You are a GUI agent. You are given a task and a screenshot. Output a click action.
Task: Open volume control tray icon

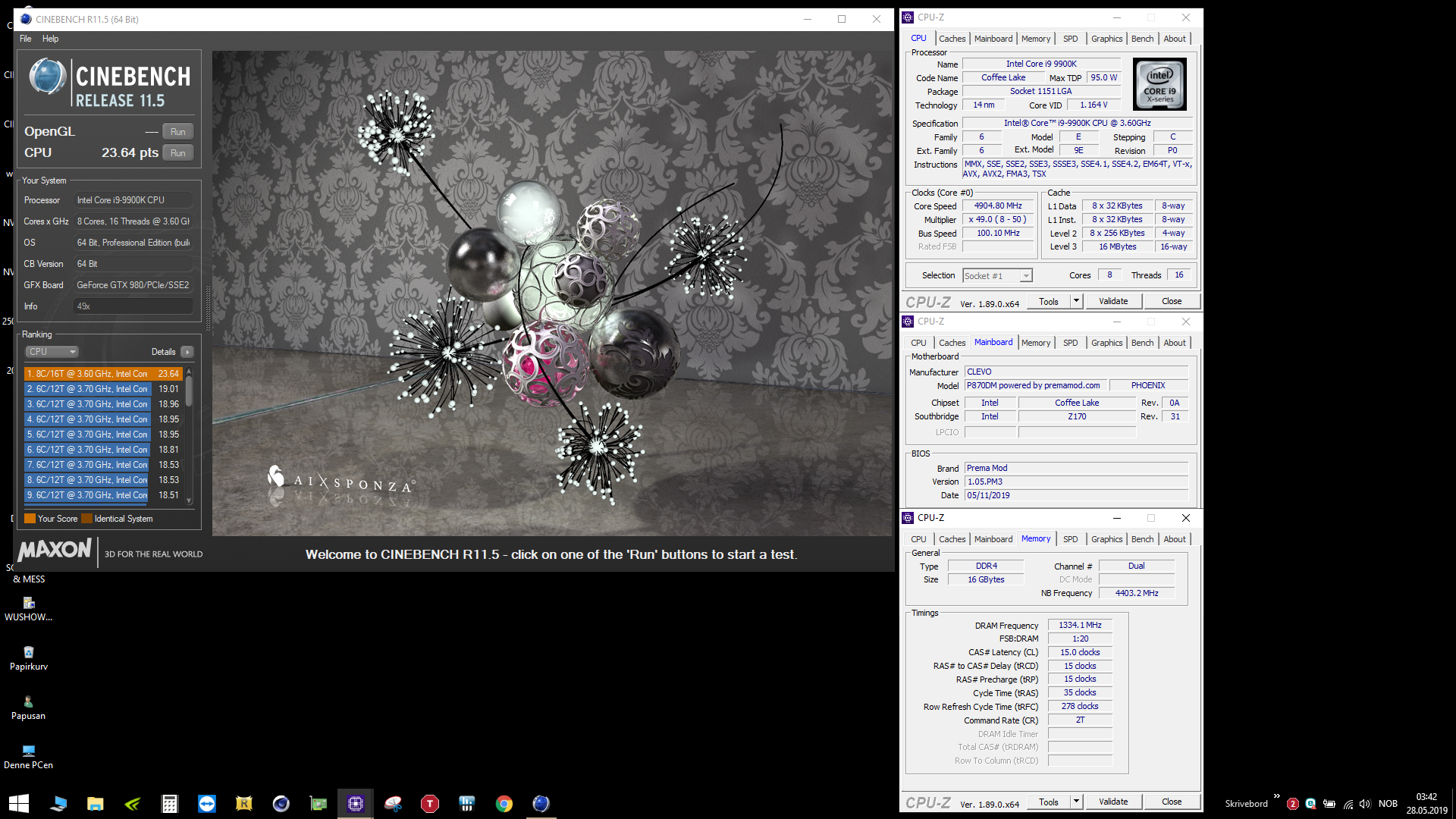coord(1366,804)
